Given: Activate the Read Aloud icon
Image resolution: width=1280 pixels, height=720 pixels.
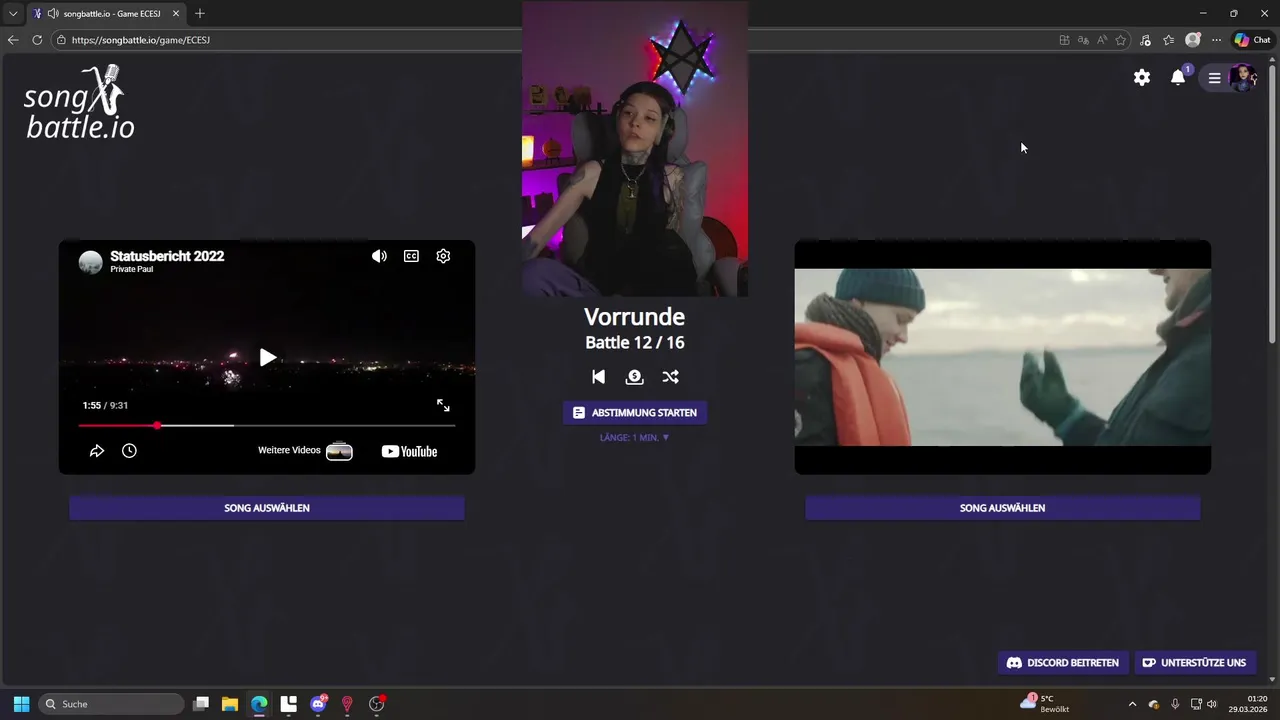Looking at the screenshot, I should 1102,40.
